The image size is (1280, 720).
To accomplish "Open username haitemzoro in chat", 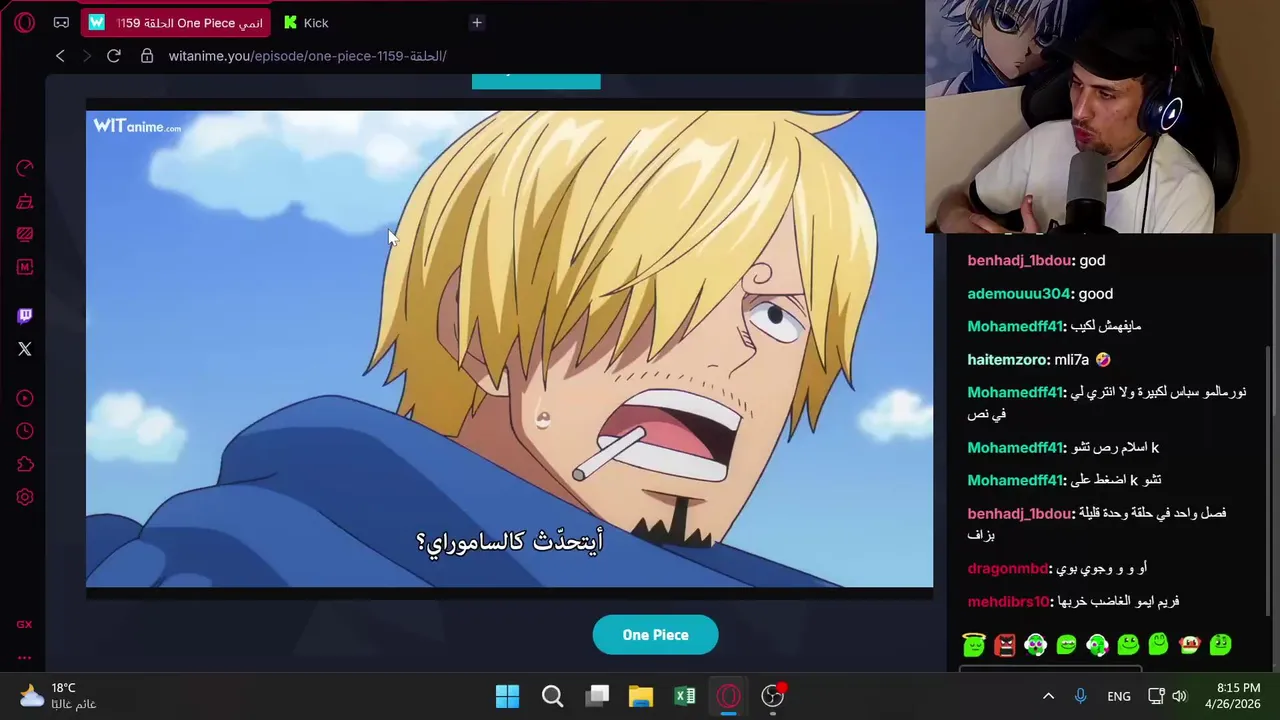I will click(x=1008, y=360).
